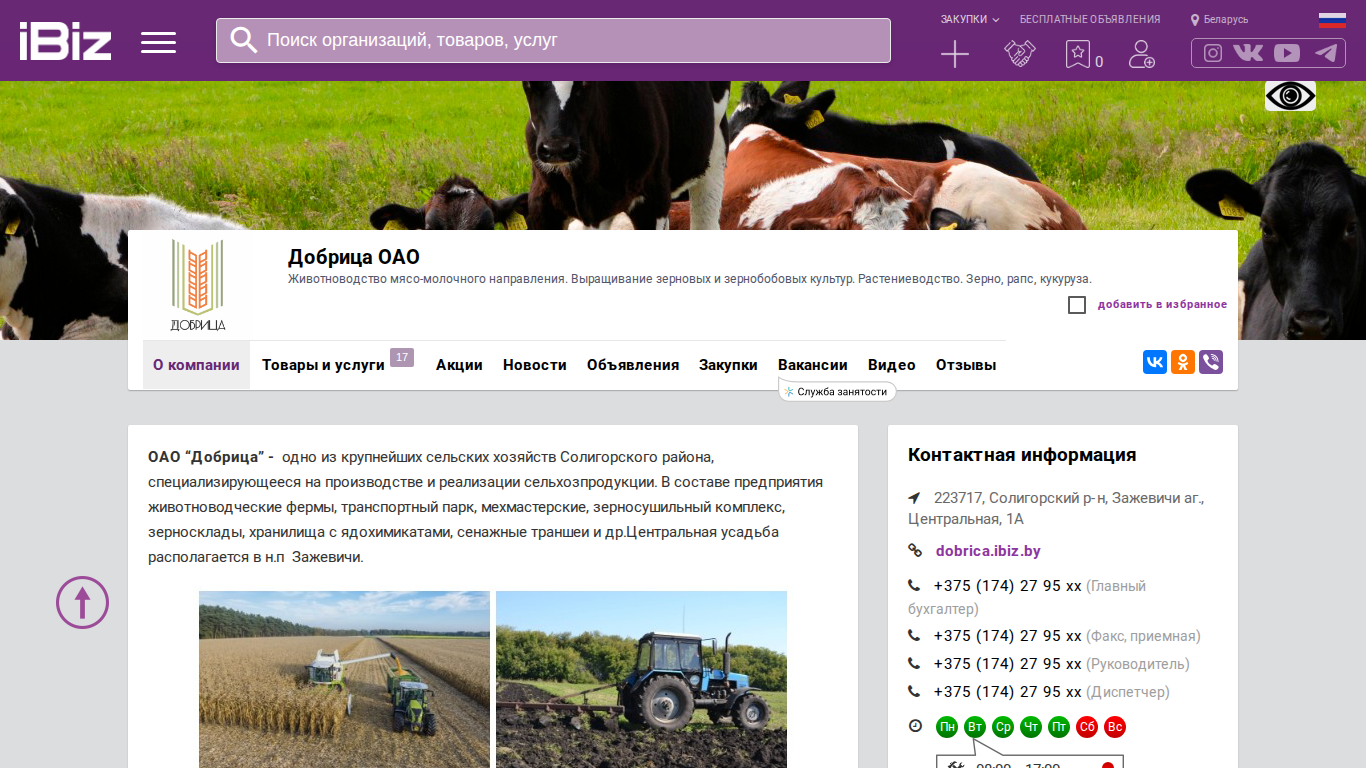Open the Вакансии tab

pyautogui.click(x=813, y=365)
